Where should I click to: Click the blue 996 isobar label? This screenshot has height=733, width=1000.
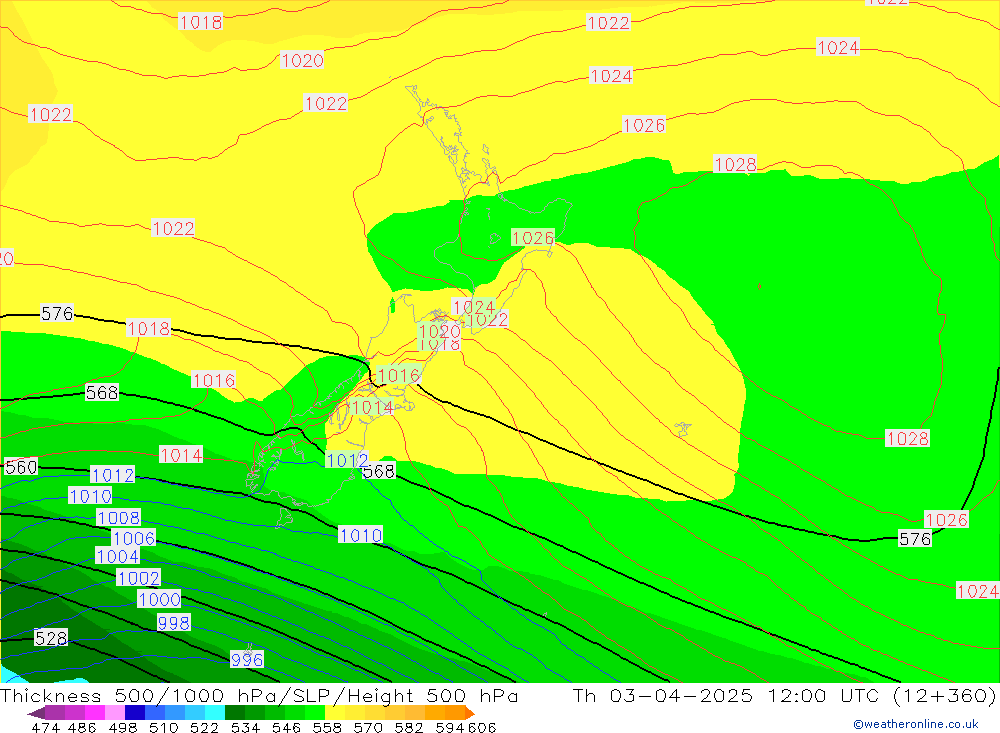pyautogui.click(x=247, y=659)
